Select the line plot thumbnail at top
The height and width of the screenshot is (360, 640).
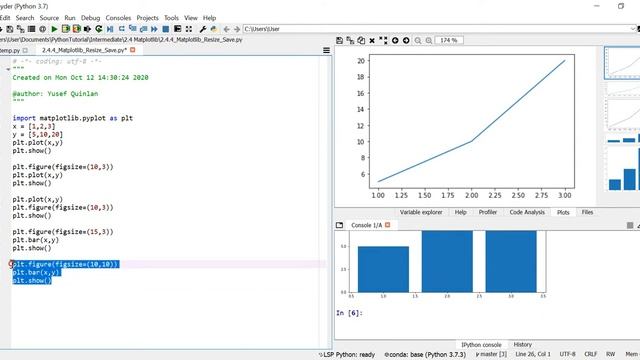(x=622, y=63)
